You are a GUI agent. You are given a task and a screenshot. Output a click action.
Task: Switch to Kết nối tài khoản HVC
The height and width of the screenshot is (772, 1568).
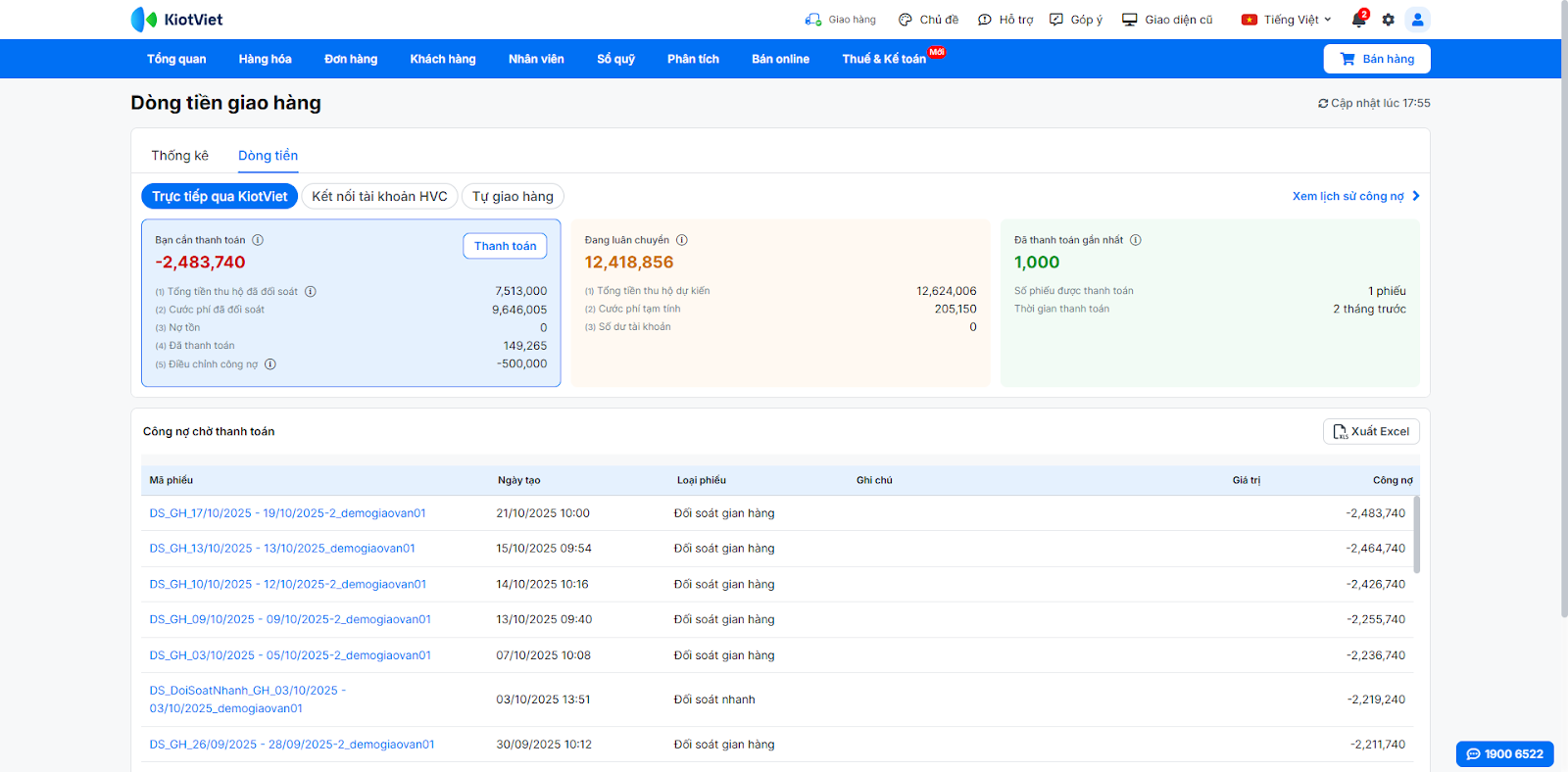coord(379,196)
